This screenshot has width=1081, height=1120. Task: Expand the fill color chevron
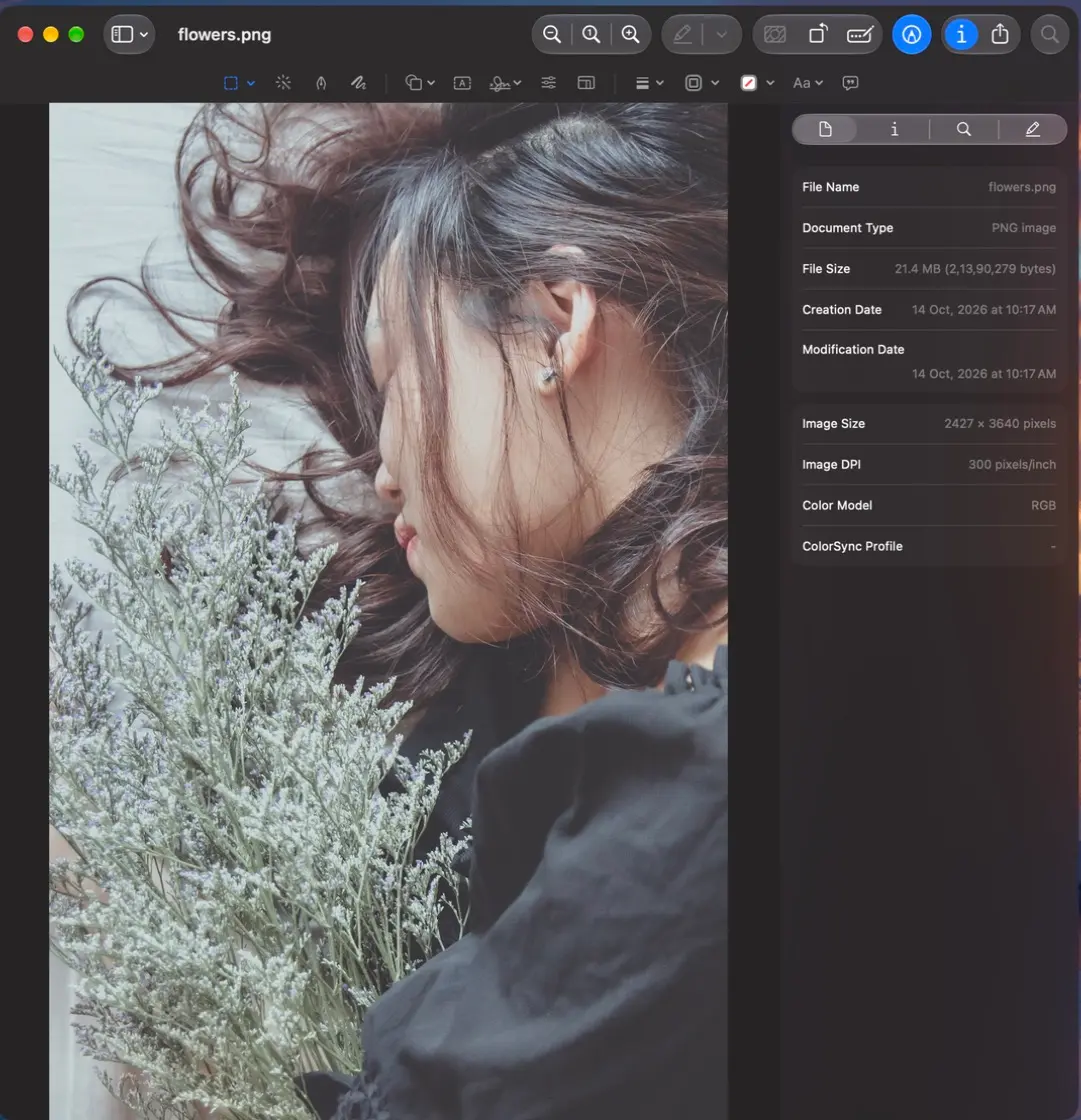click(770, 83)
